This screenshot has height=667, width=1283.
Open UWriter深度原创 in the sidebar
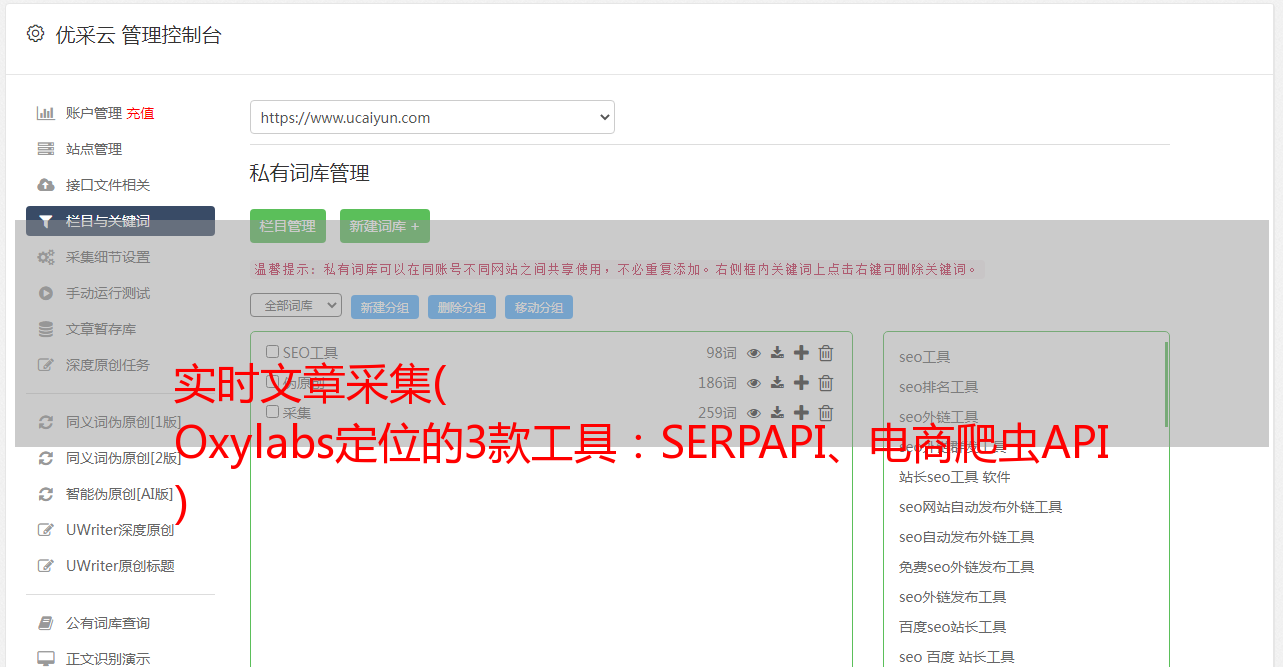pos(120,530)
